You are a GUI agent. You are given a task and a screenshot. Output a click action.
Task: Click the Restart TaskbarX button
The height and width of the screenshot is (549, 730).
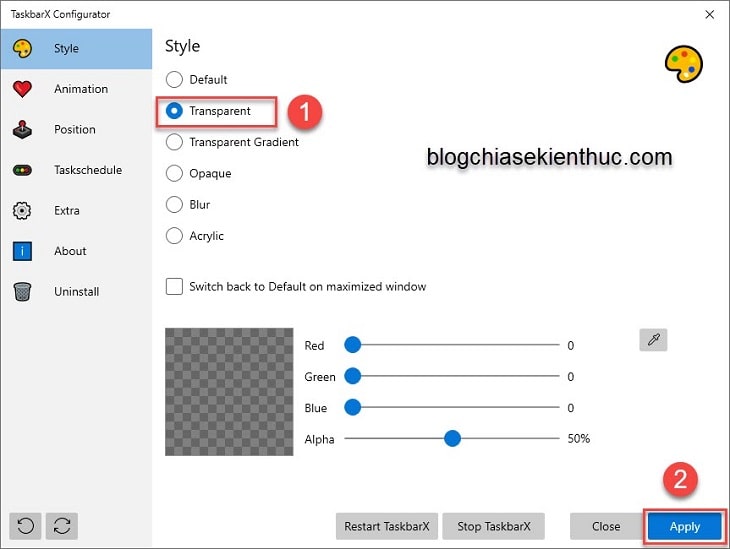387,526
